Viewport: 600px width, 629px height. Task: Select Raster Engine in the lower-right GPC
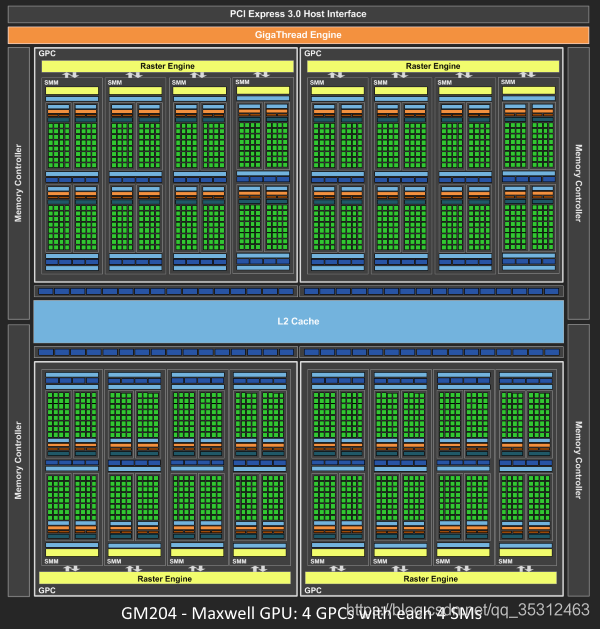click(431, 578)
